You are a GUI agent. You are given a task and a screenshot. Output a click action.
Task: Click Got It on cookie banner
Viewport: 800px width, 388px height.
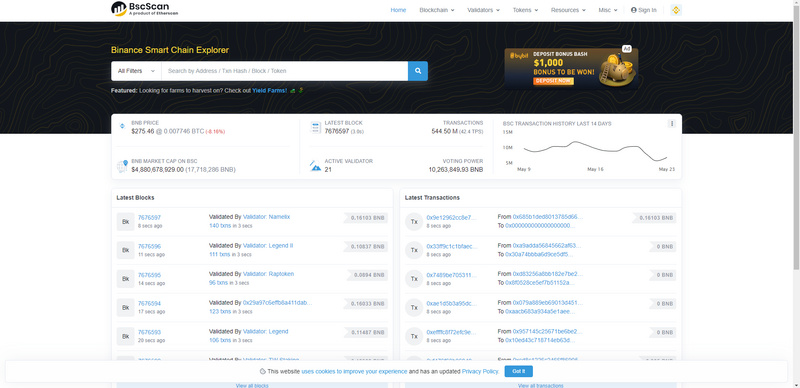pyautogui.click(x=518, y=371)
